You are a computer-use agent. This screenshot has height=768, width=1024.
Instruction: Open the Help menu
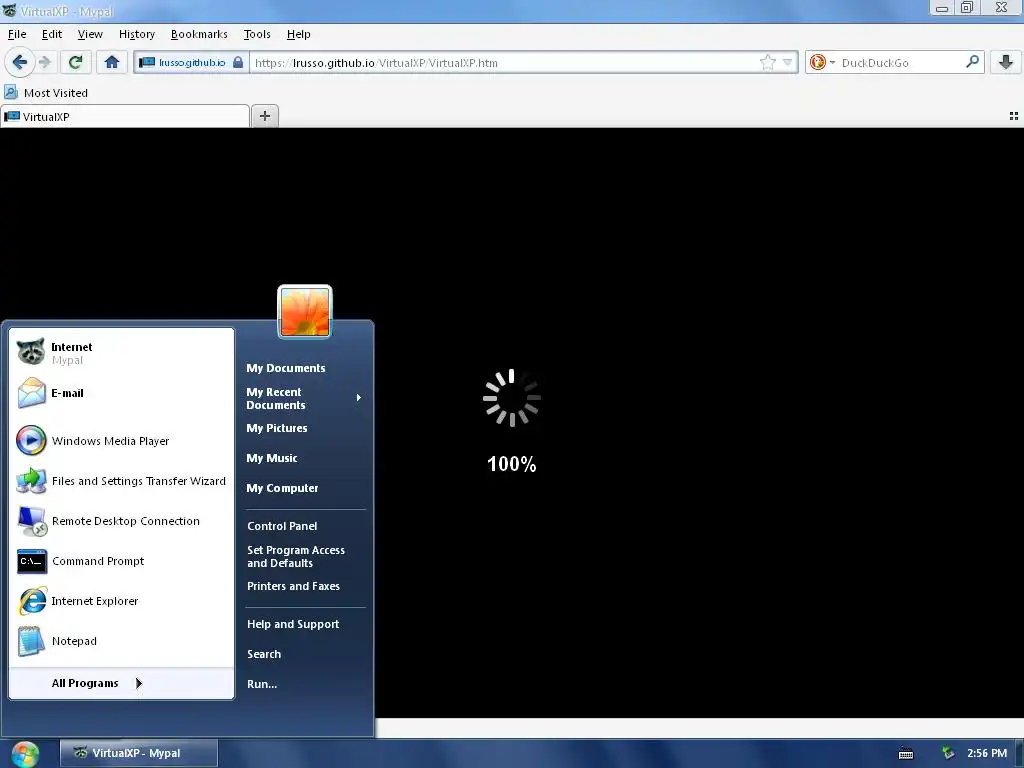tap(298, 34)
